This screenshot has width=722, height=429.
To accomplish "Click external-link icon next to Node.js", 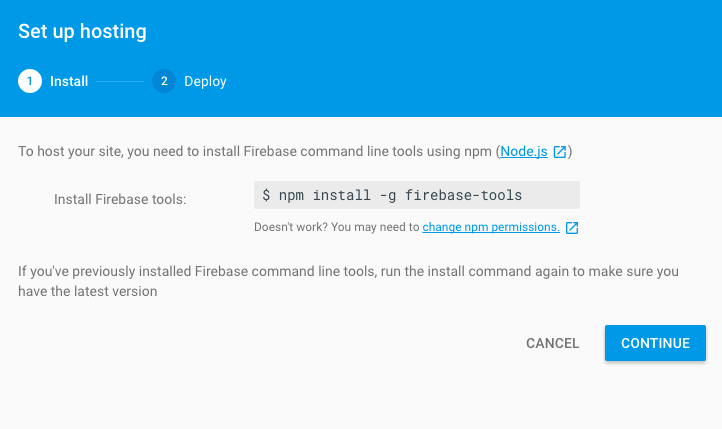I will 559,152.
